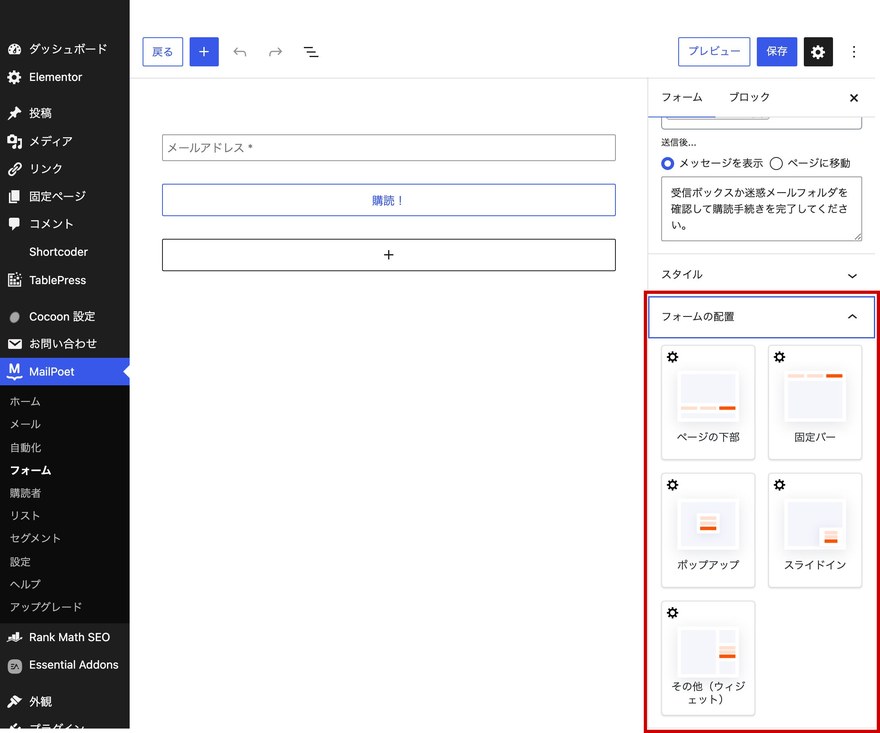Click the メディア media icon

(15, 141)
